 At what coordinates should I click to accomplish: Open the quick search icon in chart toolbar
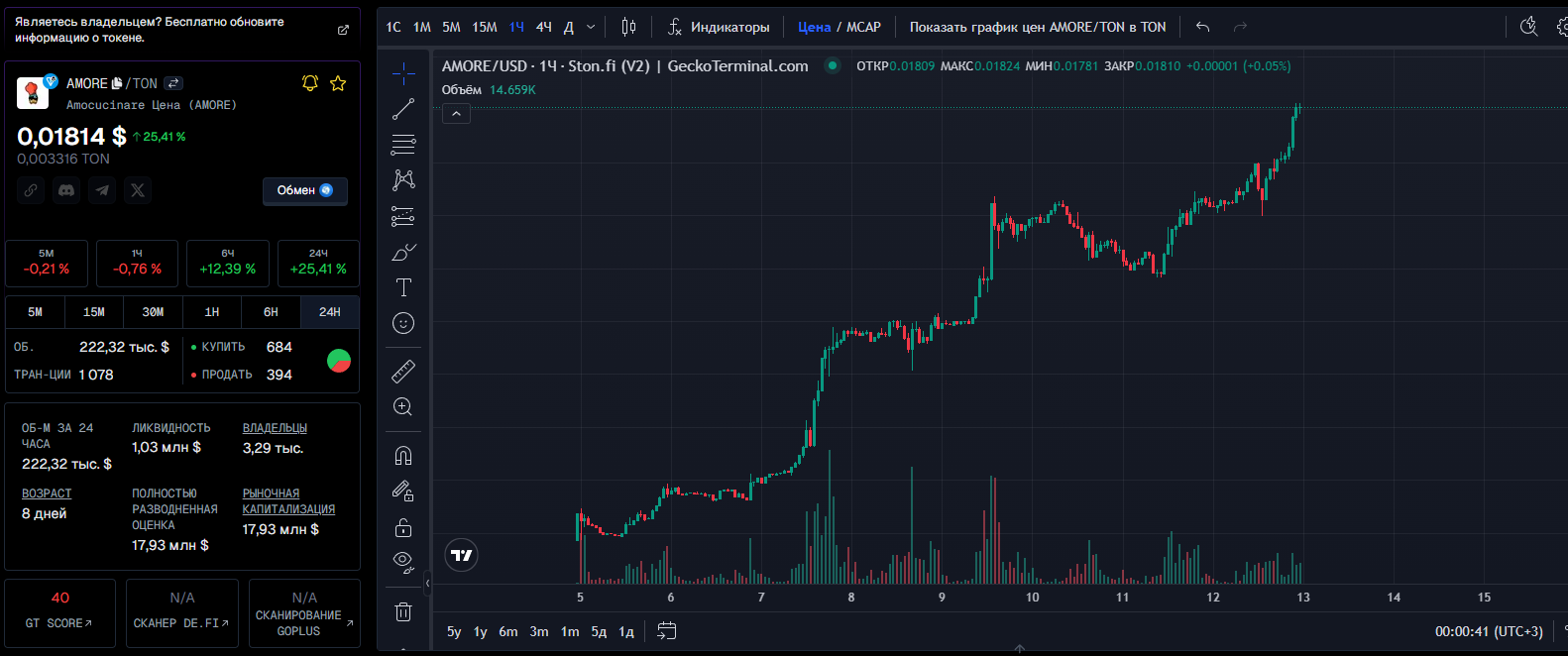1528,27
